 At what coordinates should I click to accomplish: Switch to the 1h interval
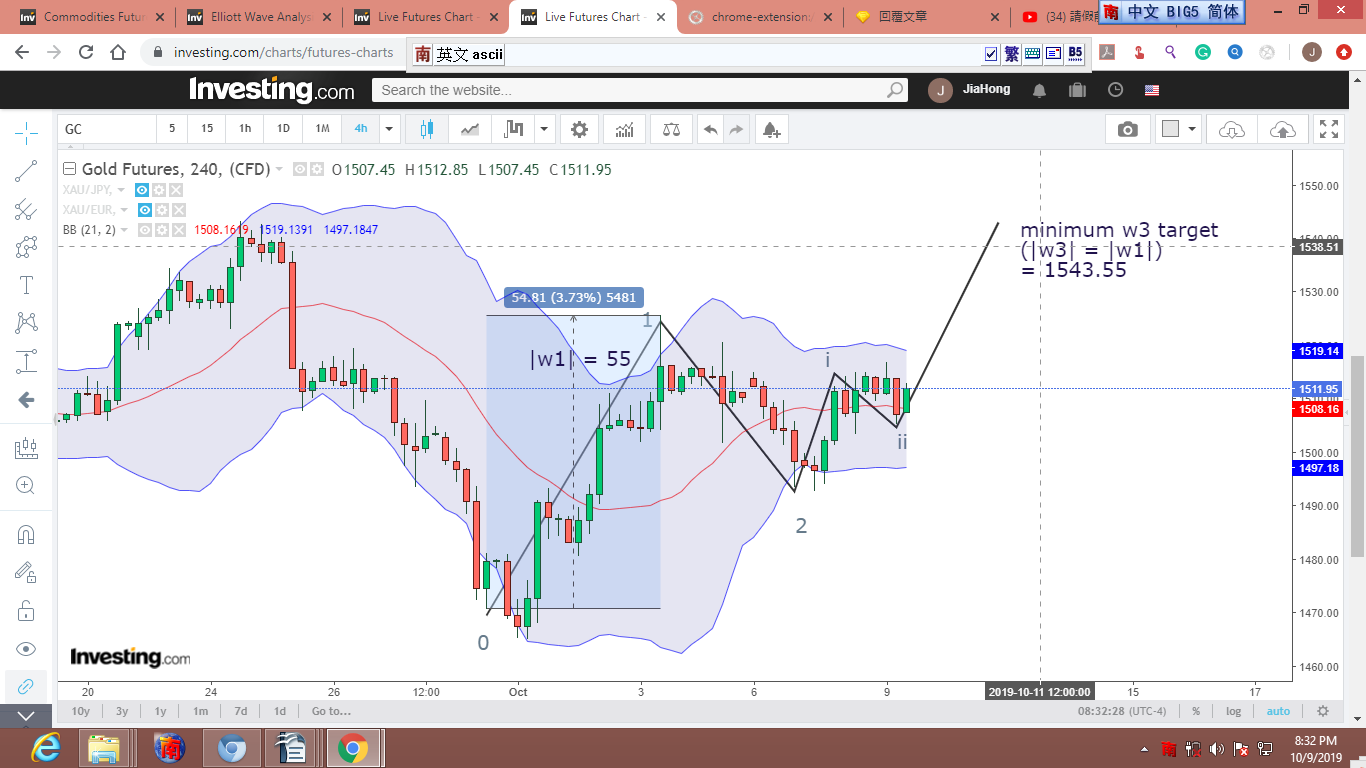(245, 128)
